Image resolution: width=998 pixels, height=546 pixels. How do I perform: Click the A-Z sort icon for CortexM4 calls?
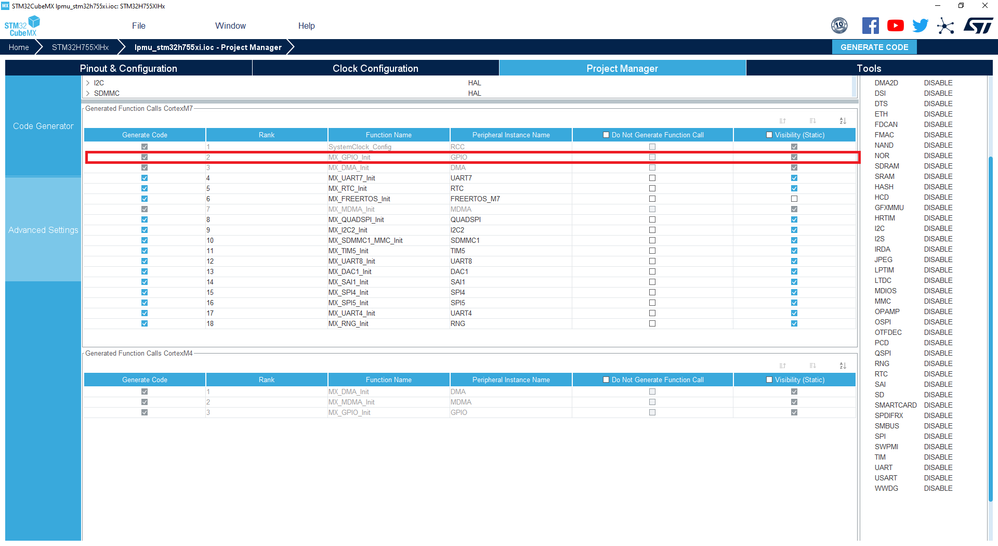pos(843,365)
